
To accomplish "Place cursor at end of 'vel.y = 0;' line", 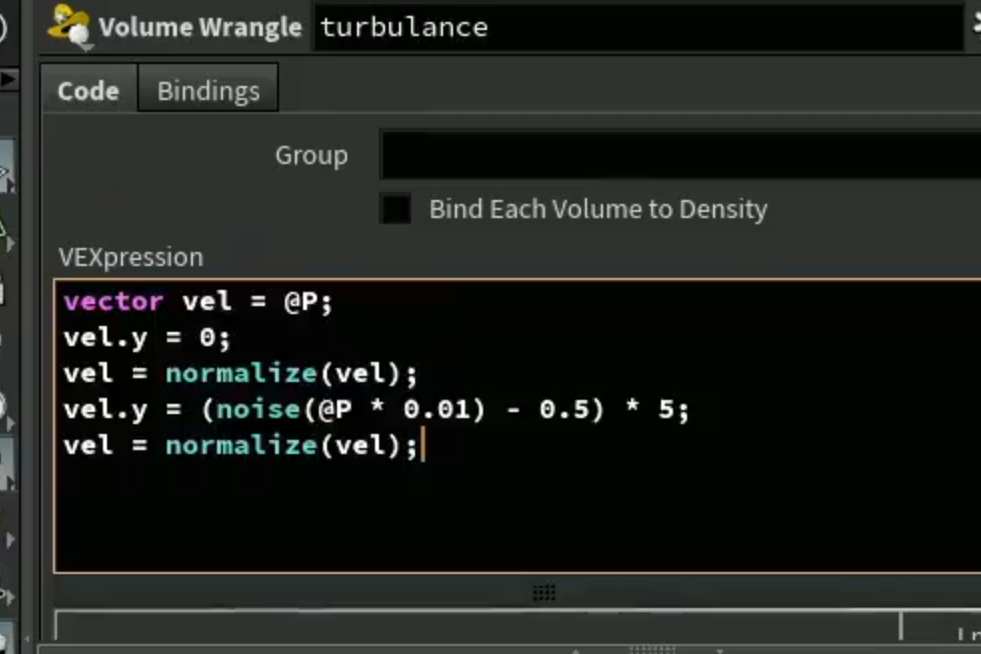I will tap(233, 338).
